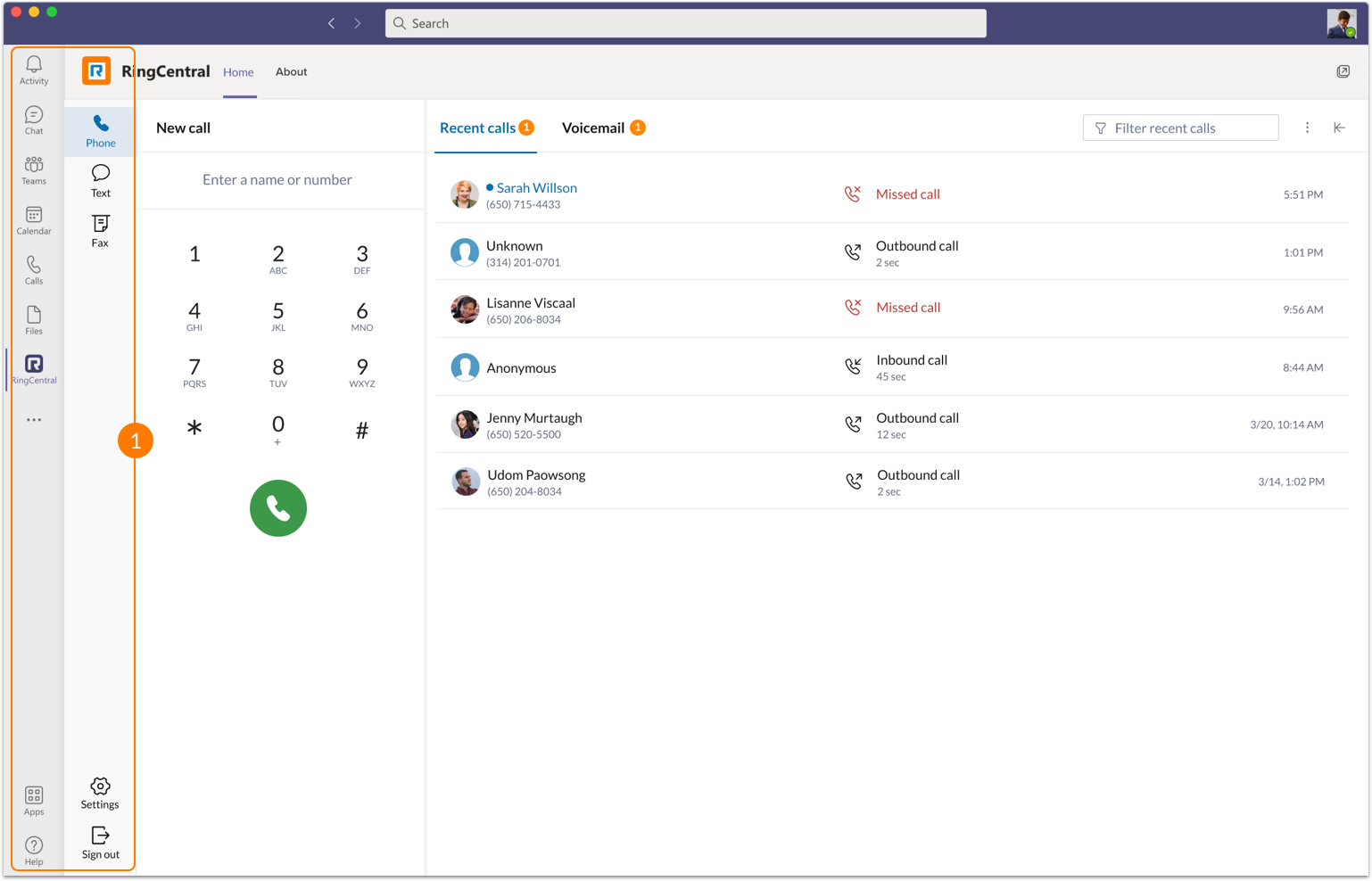This screenshot has width=1372, height=881.
Task: Go back with the navigation arrow
Action: coord(332,23)
